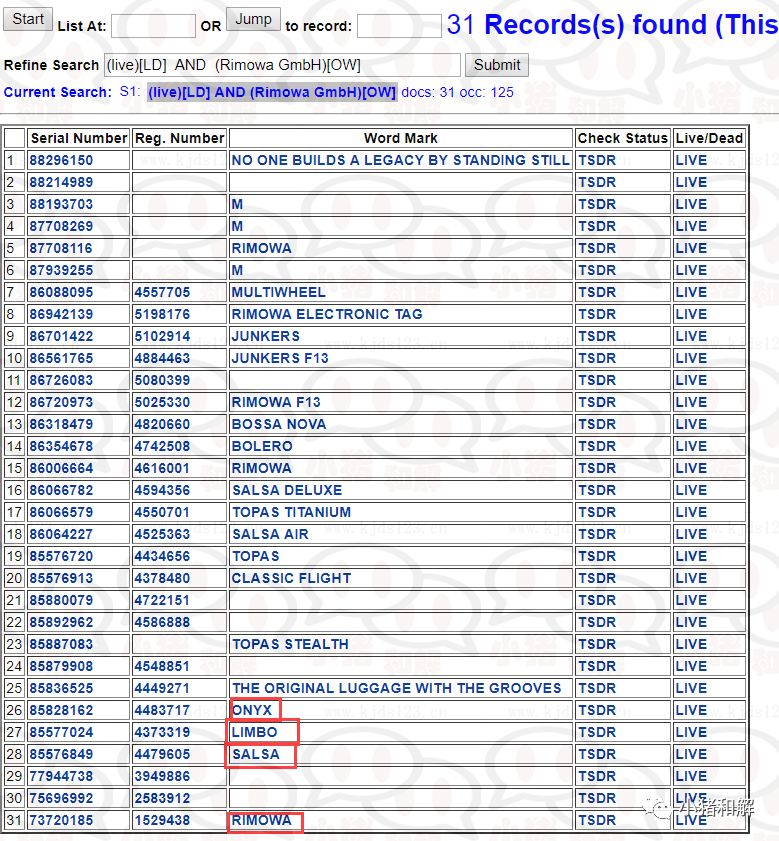The image size is (779, 841).
Task: Click Reg. Number column header
Action: coord(179,138)
